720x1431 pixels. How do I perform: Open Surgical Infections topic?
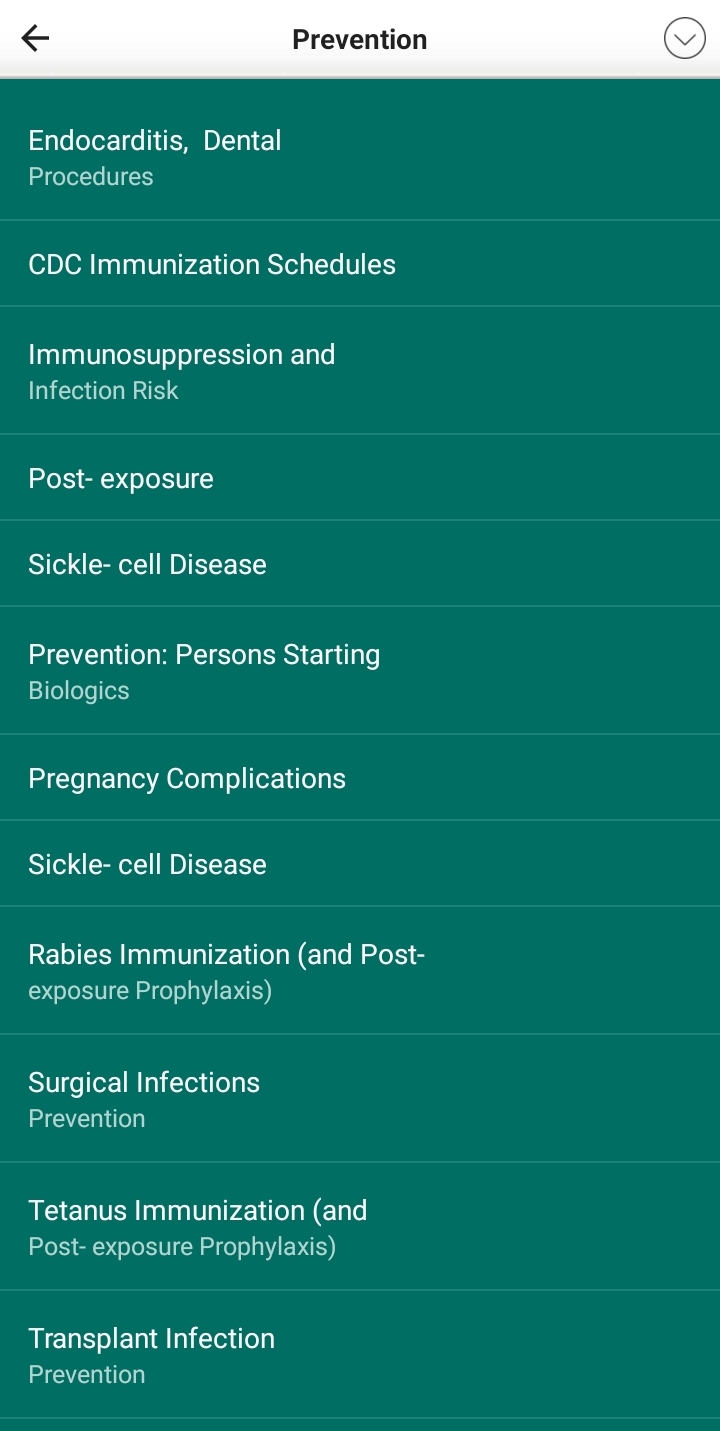point(144,1083)
